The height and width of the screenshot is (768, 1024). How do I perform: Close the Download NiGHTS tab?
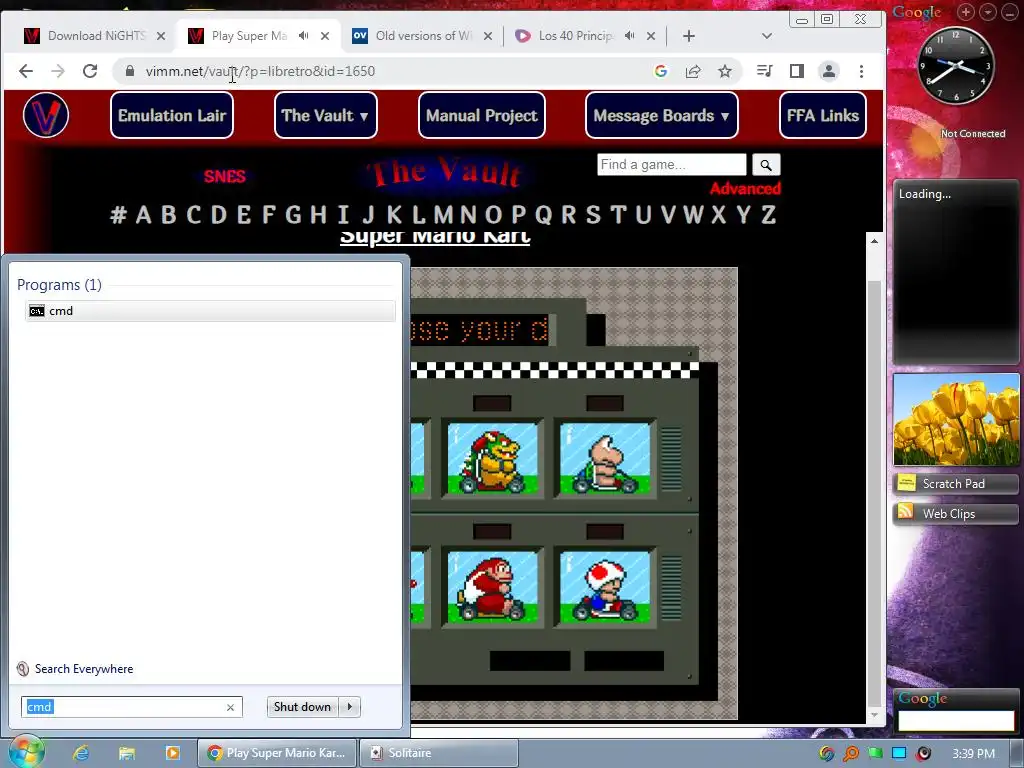coord(161,36)
